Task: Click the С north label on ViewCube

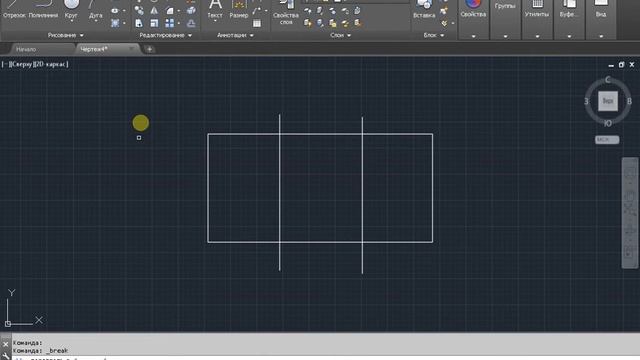Action: tap(608, 80)
